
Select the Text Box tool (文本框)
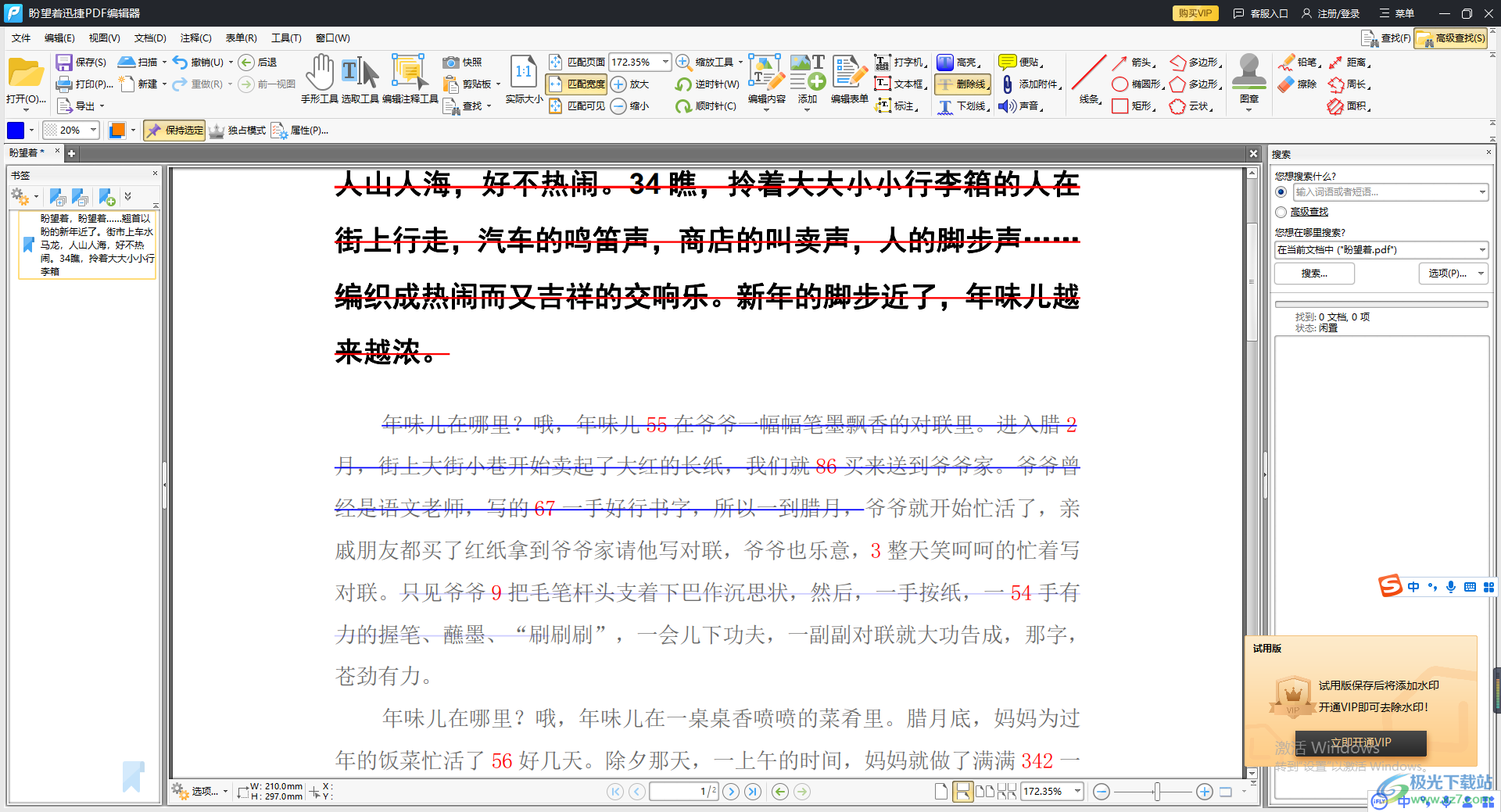900,84
